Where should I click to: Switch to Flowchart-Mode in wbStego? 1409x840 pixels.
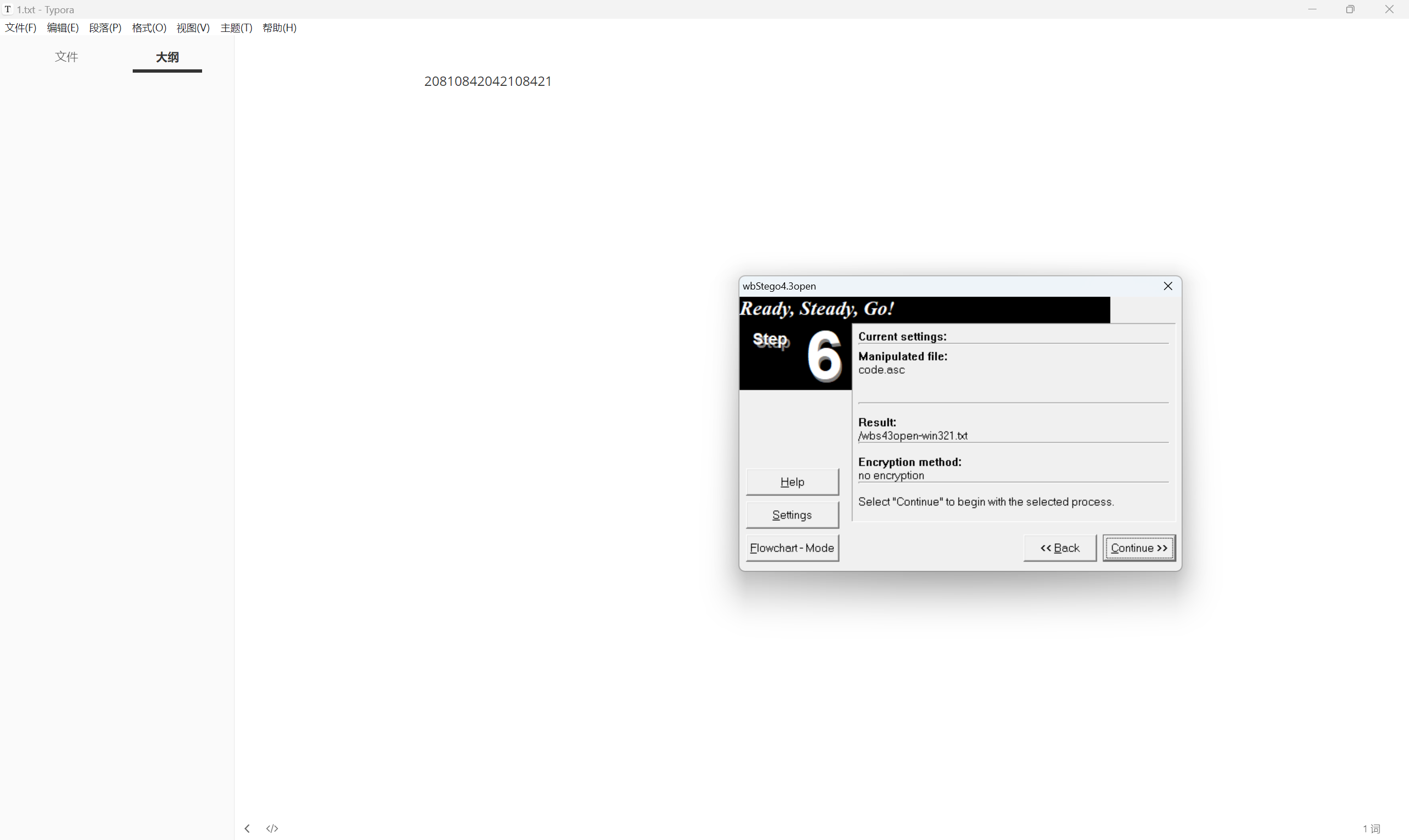792,548
